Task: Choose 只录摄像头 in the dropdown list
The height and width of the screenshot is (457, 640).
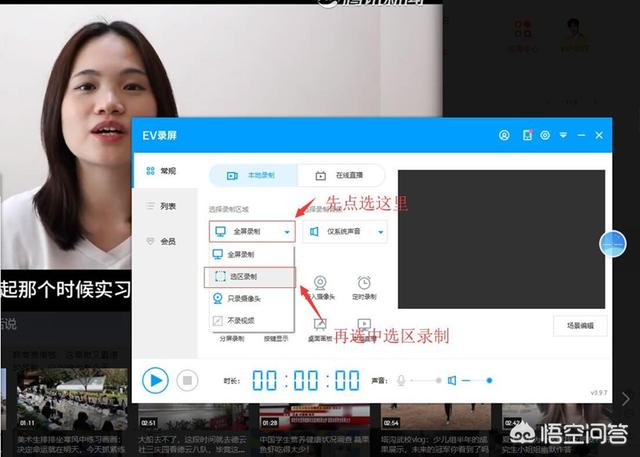Action: point(249,298)
